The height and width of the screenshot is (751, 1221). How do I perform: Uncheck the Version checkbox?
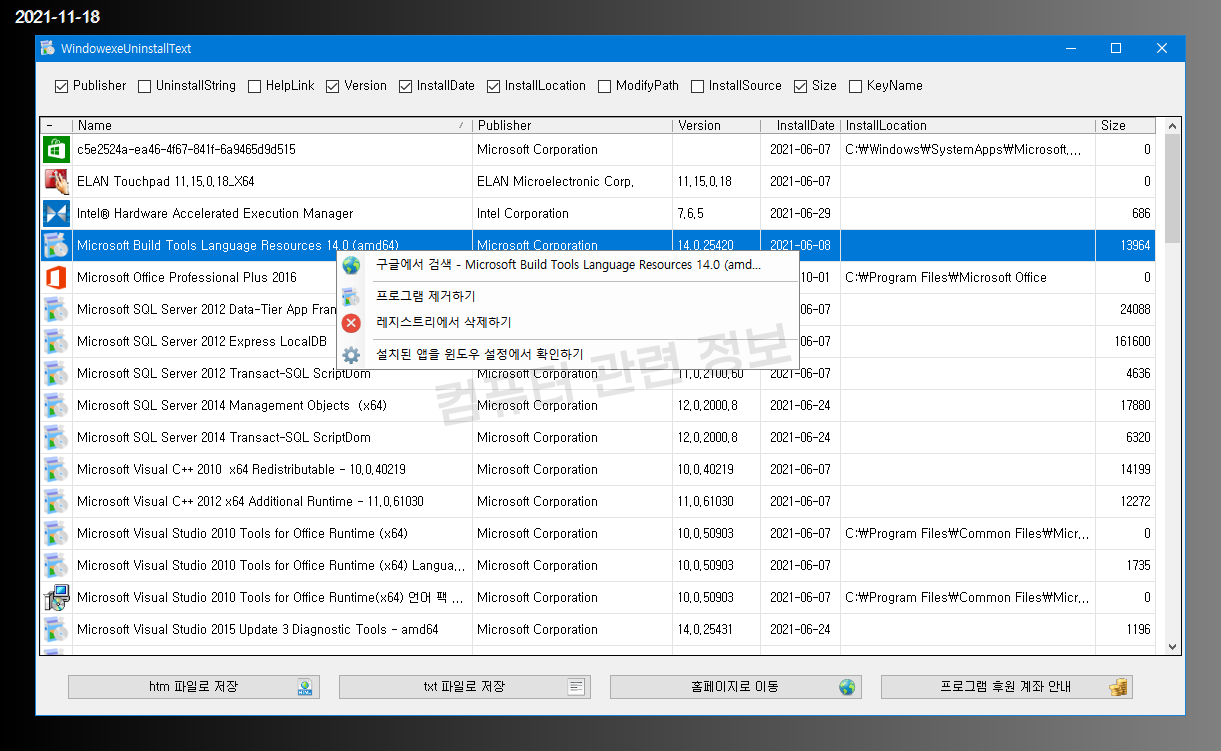coord(333,86)
